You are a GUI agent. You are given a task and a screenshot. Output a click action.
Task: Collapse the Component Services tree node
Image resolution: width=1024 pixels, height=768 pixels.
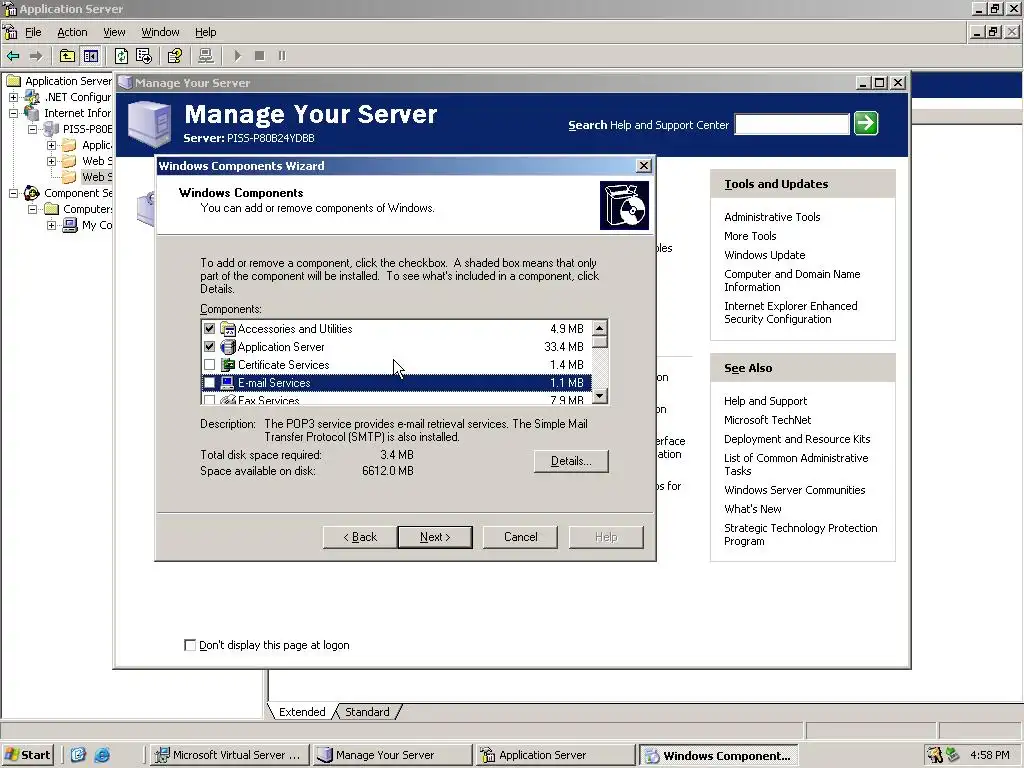[x=13, y=193]
